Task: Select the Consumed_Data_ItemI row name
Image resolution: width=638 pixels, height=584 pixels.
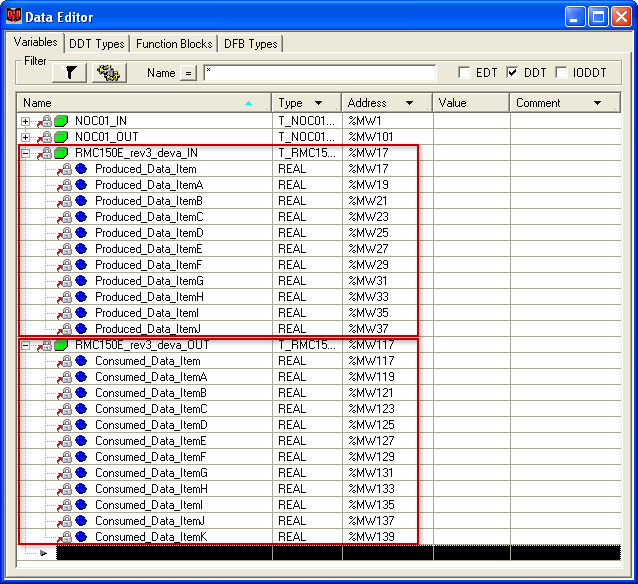Action: pos(149,505)
